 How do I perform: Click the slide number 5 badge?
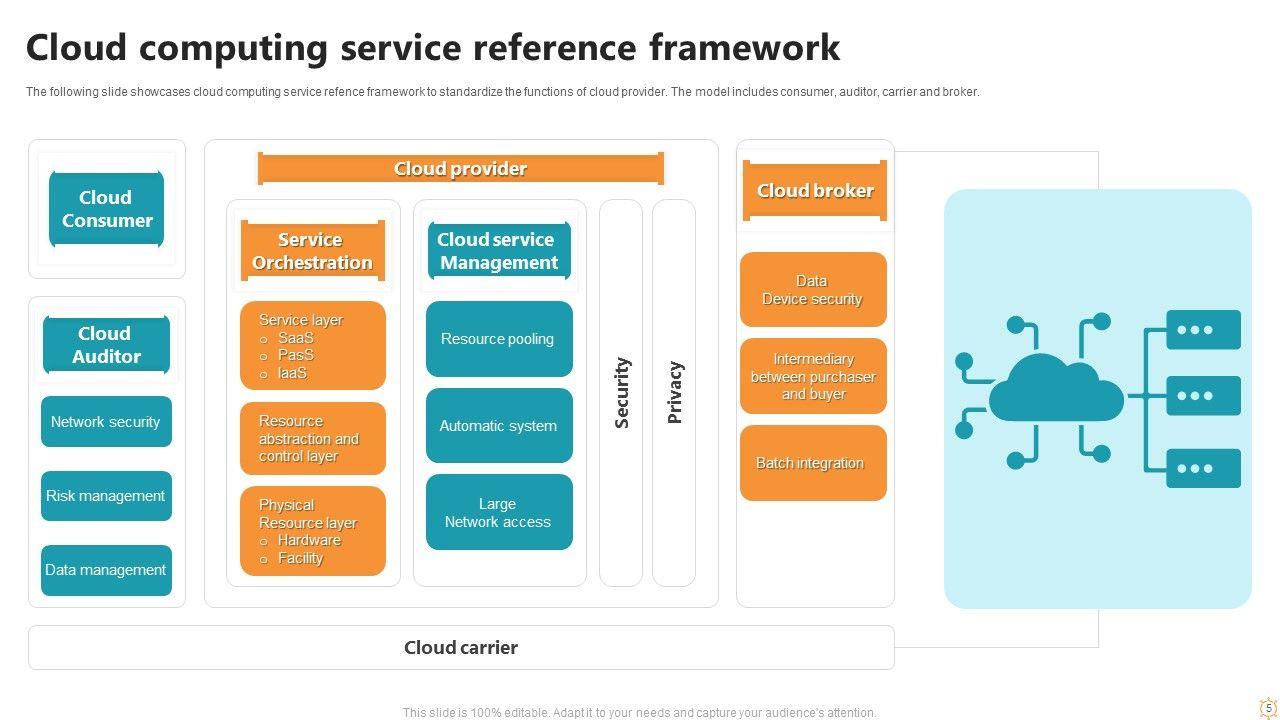[x=1269, y=707]
